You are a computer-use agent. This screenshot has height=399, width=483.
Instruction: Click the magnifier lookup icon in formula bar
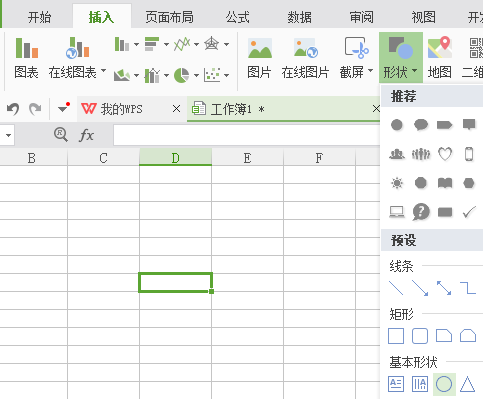pos(61,135)
